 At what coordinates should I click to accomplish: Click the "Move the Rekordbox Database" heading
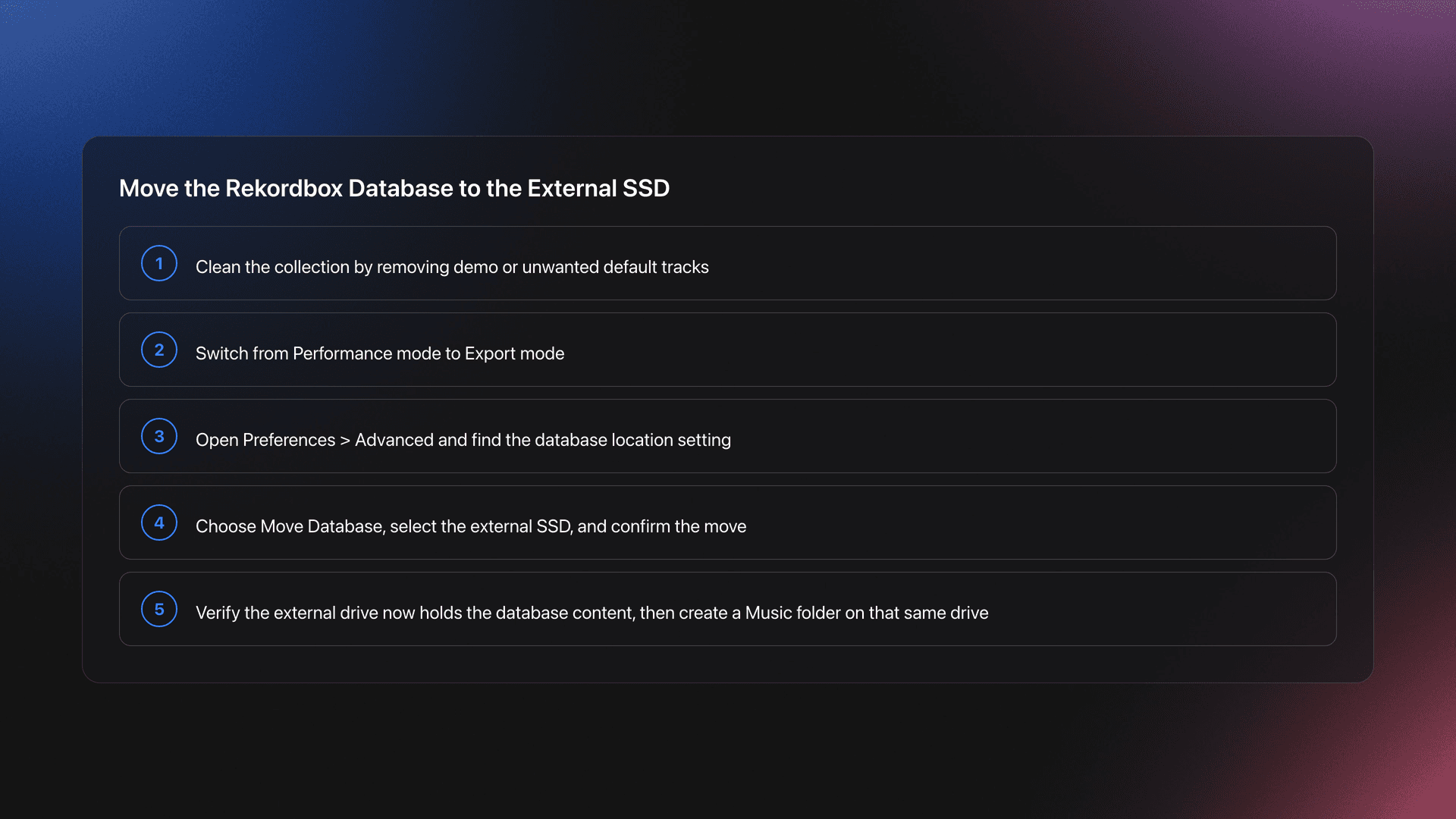pos(394,188)
